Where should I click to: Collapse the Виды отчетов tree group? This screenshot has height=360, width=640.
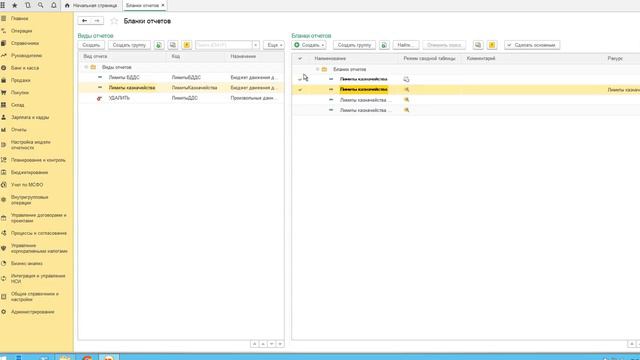click(x=86, y=67)
